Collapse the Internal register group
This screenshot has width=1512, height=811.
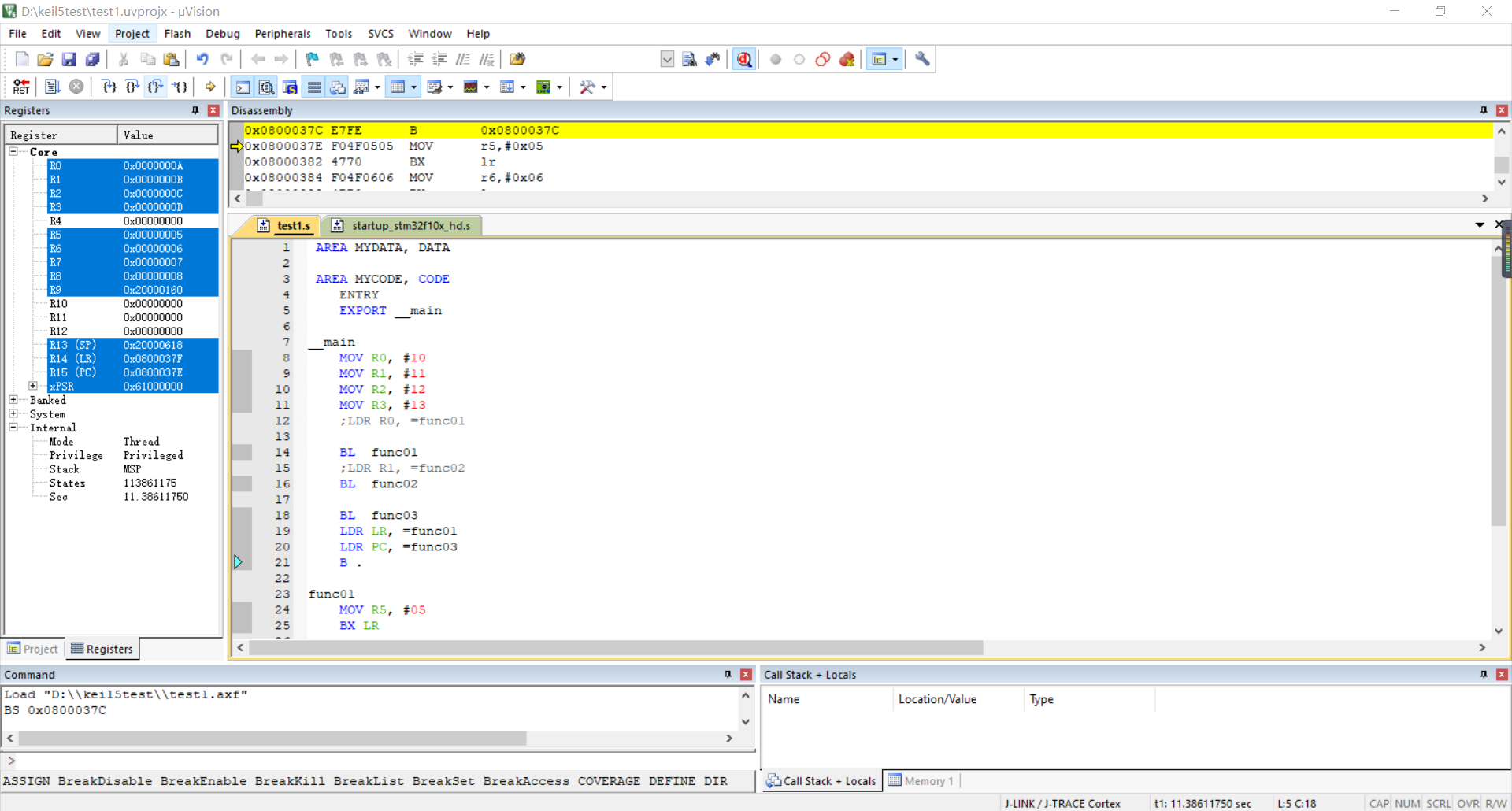(x=13, y=428)
